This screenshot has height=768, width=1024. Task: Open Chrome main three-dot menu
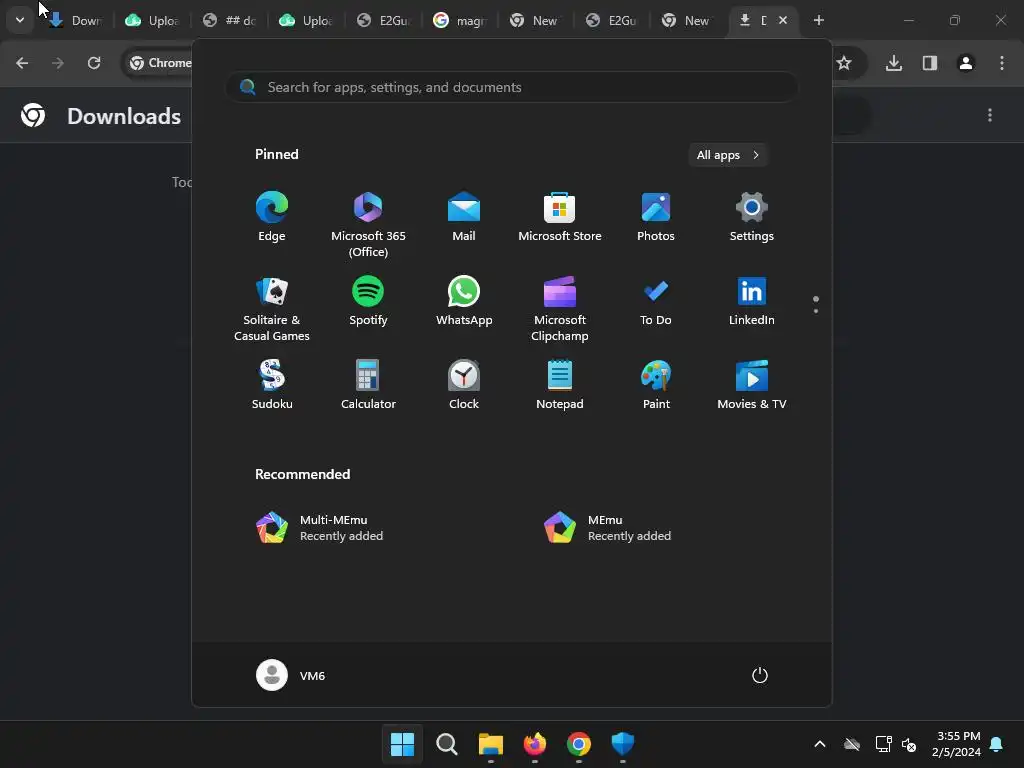pyautogui.click(x=1001, y=63)
